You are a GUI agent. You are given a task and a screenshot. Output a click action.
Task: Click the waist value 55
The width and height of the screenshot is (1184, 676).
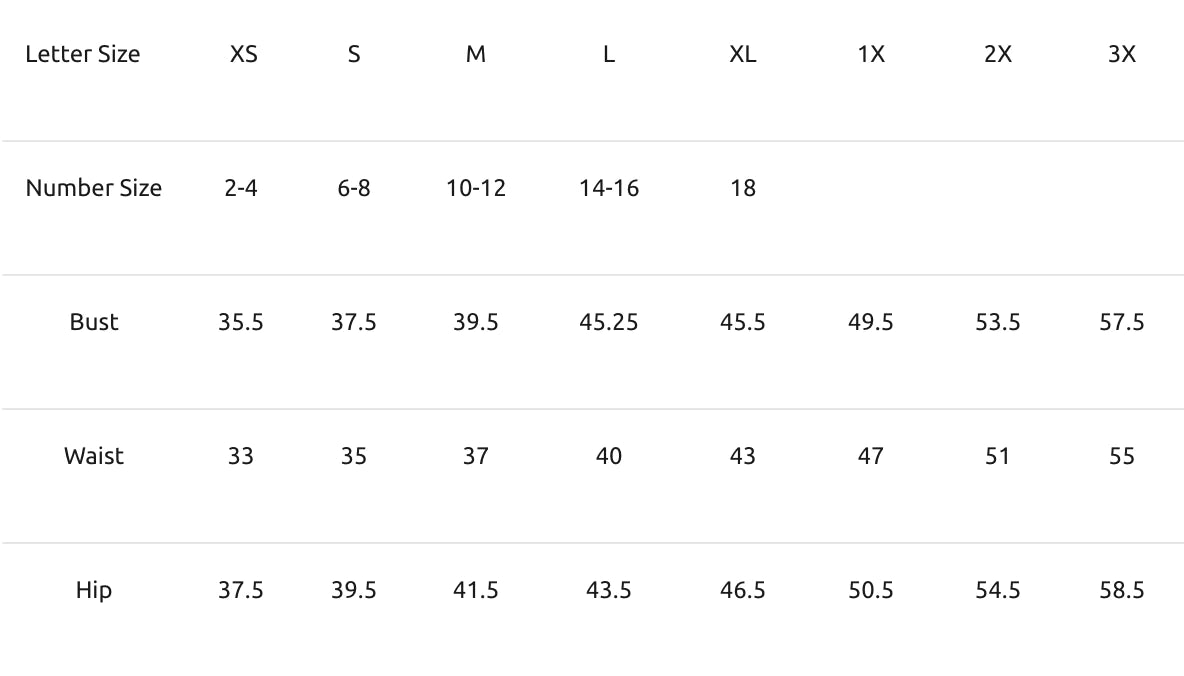point(1121,456)
